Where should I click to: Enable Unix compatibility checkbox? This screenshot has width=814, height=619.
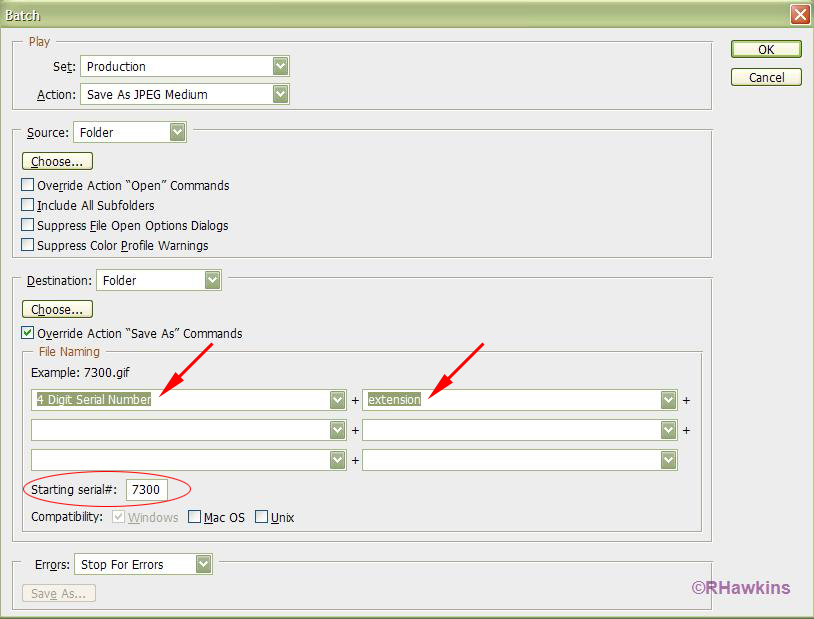click(x=262, y=517)
